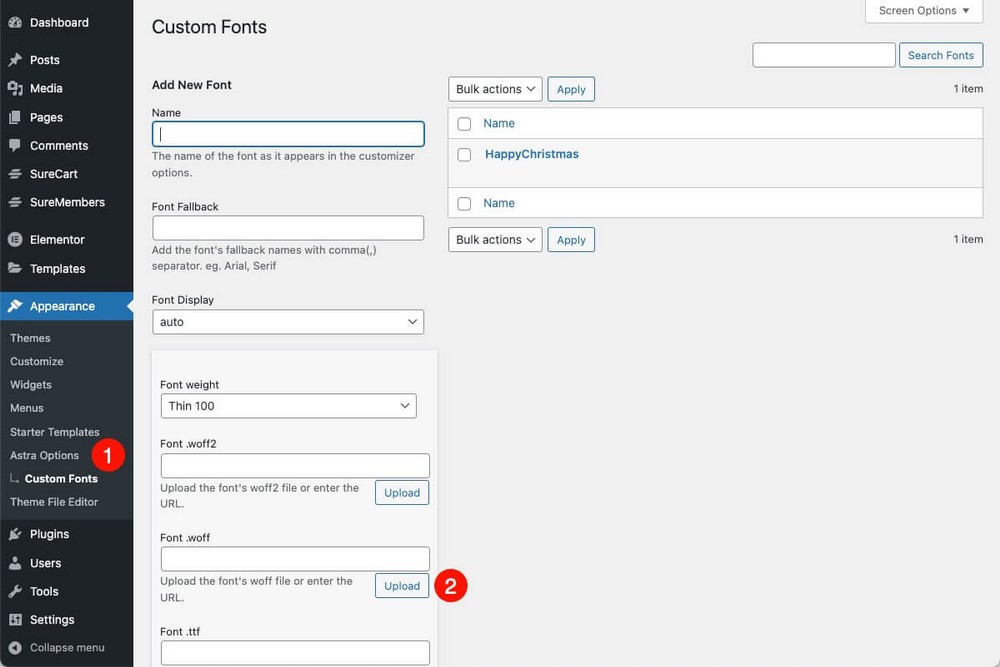Open the Font weight Thin 100 dropdown

point(288,406)
